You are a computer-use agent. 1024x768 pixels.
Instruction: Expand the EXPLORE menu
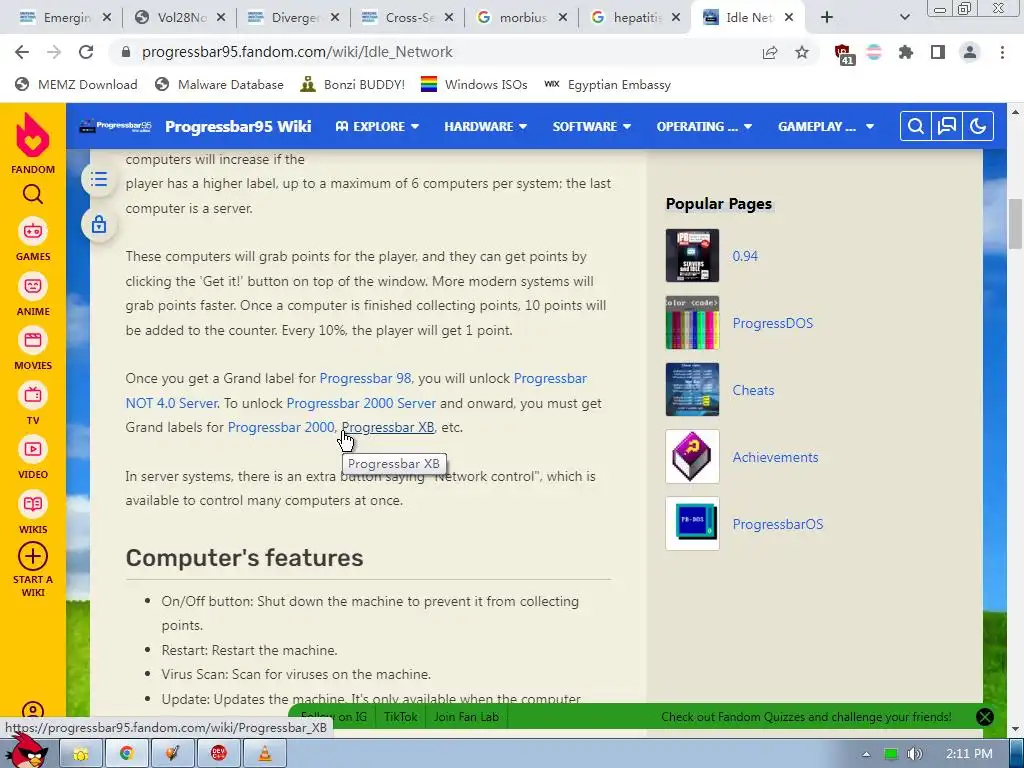377,126
